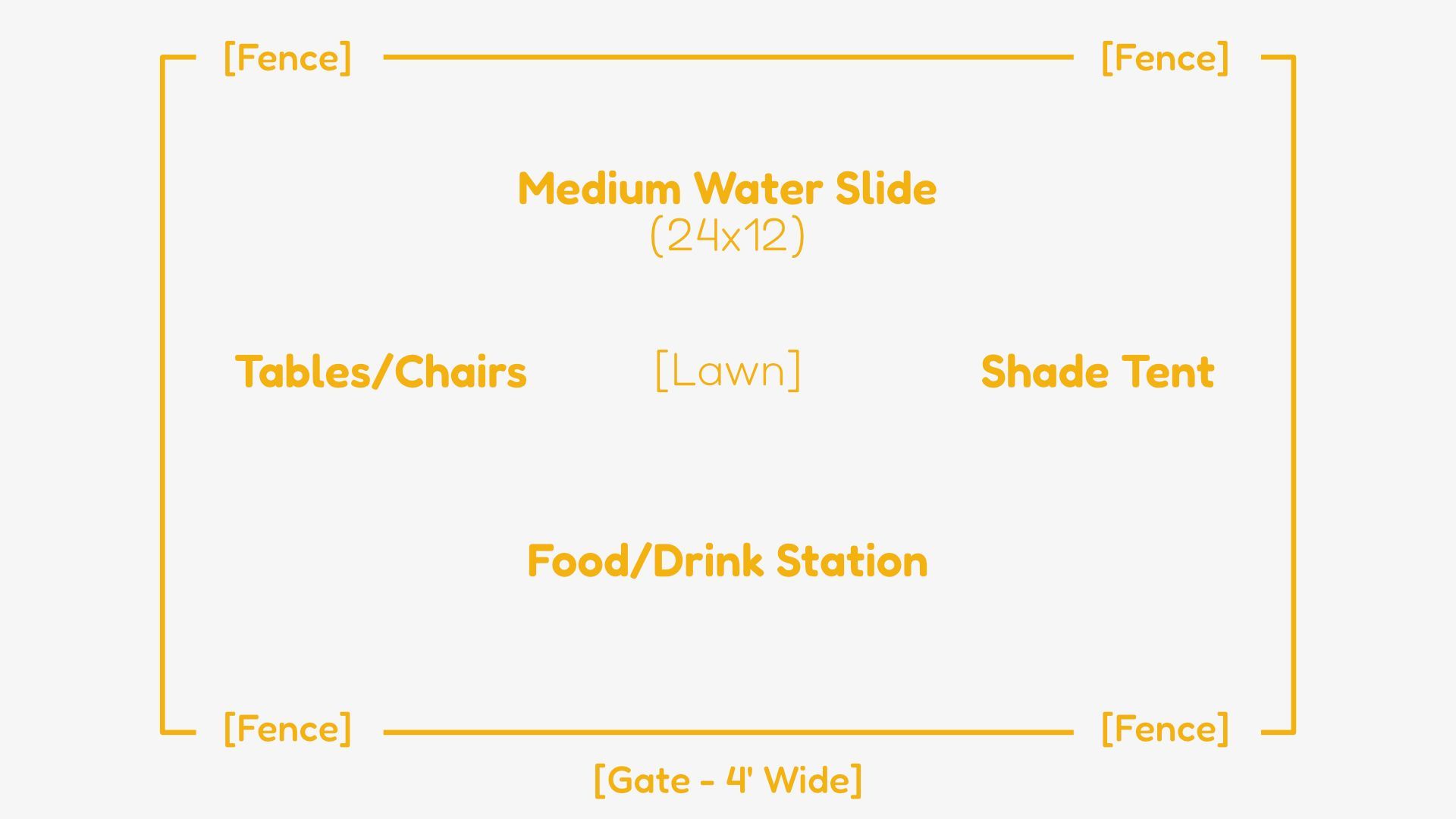Click the Tables/Chairs label
The height and width of the screenshot is (819, 1456).
pyautogui.click(x=381, y=372)
